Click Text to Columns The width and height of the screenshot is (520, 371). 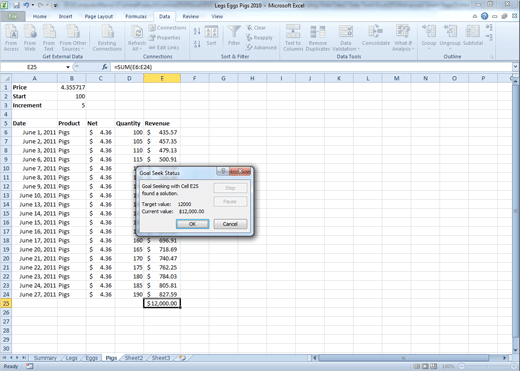293,38
